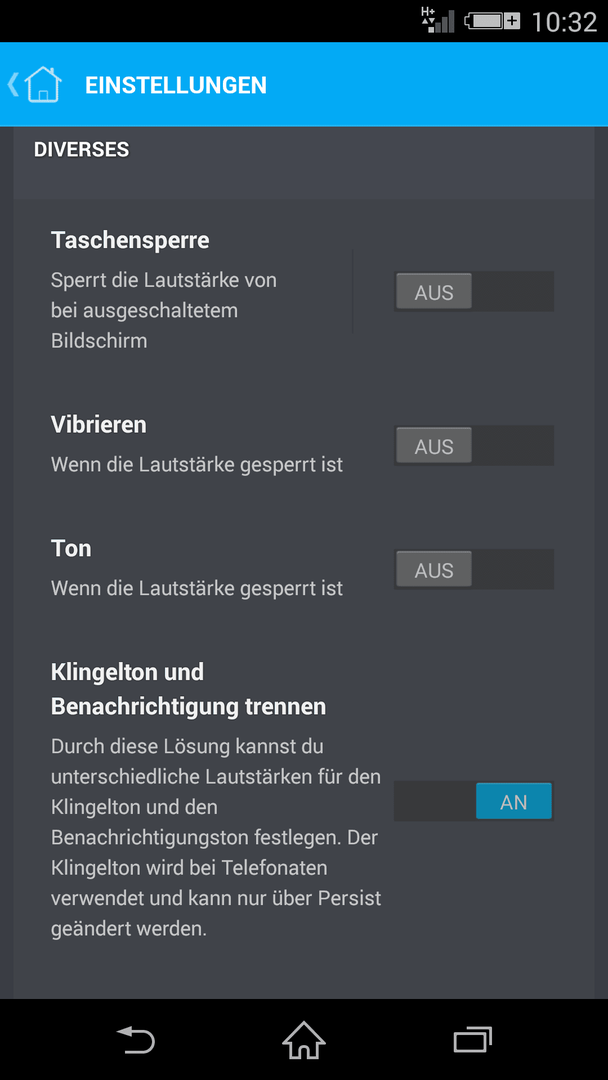Tap the Klingelton und Benachrichtigung trennen title
The image size is (608, 1080).
pos(189,689)
